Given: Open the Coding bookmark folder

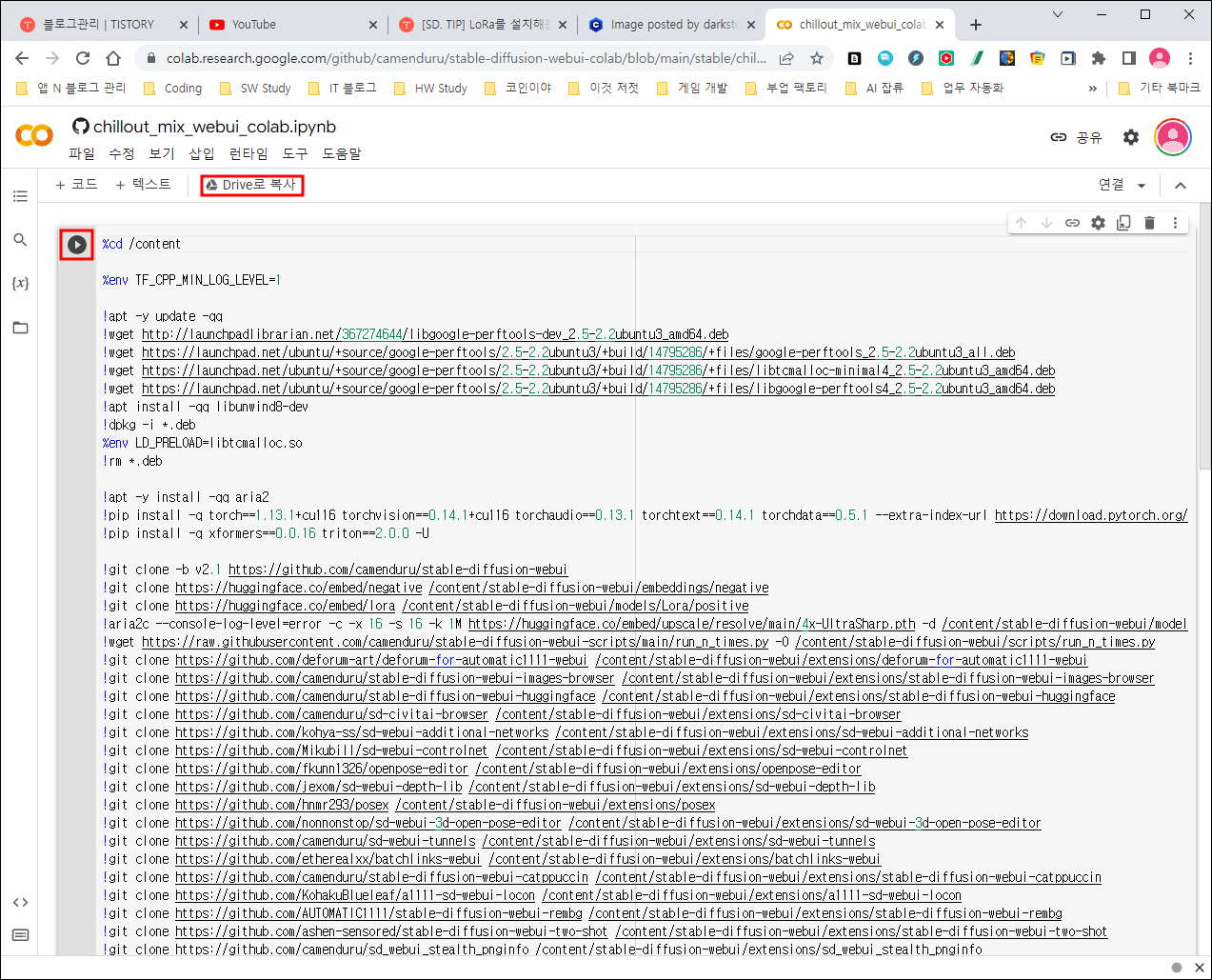Looking at the screenshot, I should [172, 88].
